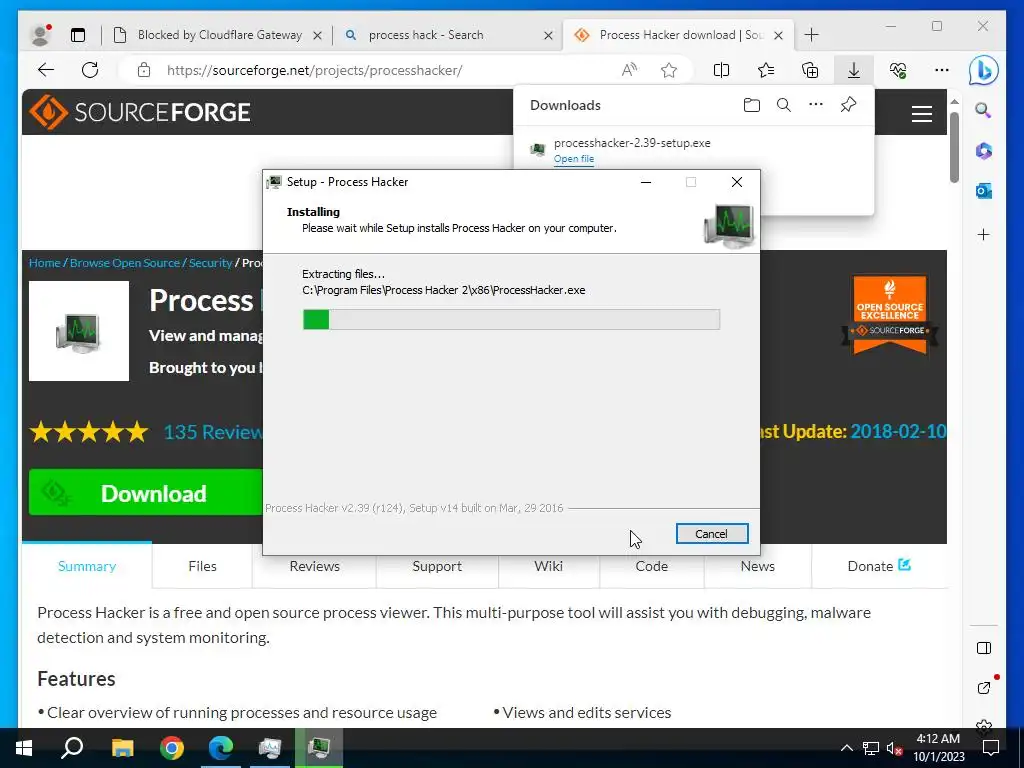Image resolution: width=1024 pixels, height=768 pixels.
Task: Click Microsoft Edge taskbar icon
Action: click(x=221, y=748)
